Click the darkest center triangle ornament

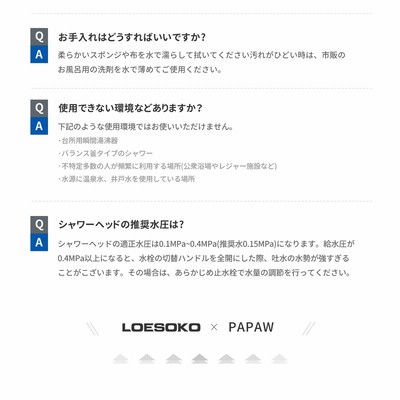[x=200, y=359]
